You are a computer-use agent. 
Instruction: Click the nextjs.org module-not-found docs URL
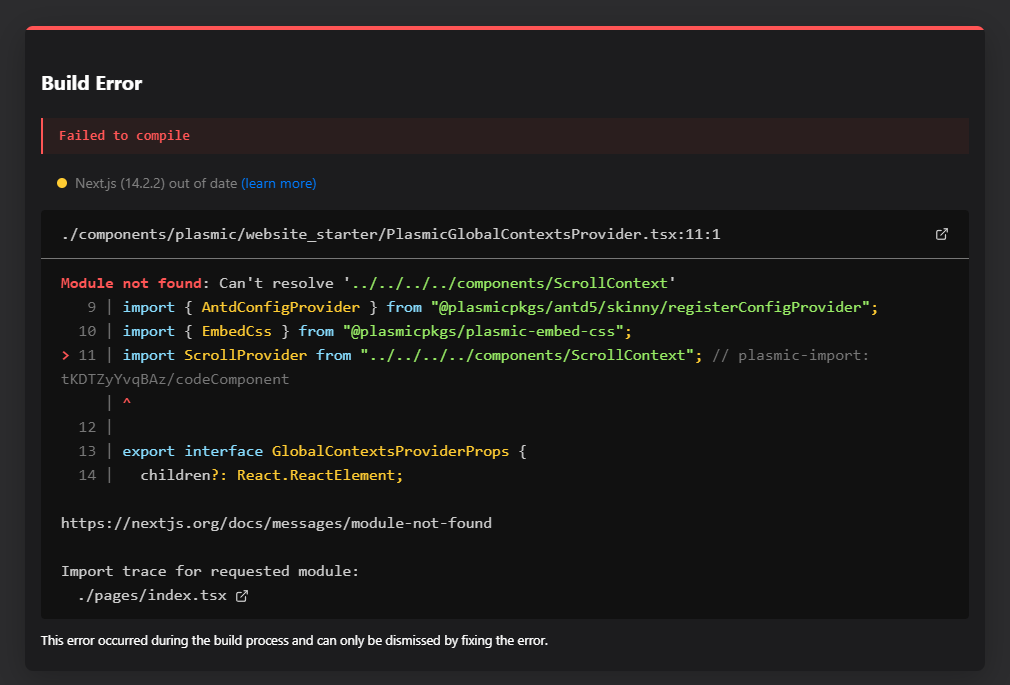point(276,523)
